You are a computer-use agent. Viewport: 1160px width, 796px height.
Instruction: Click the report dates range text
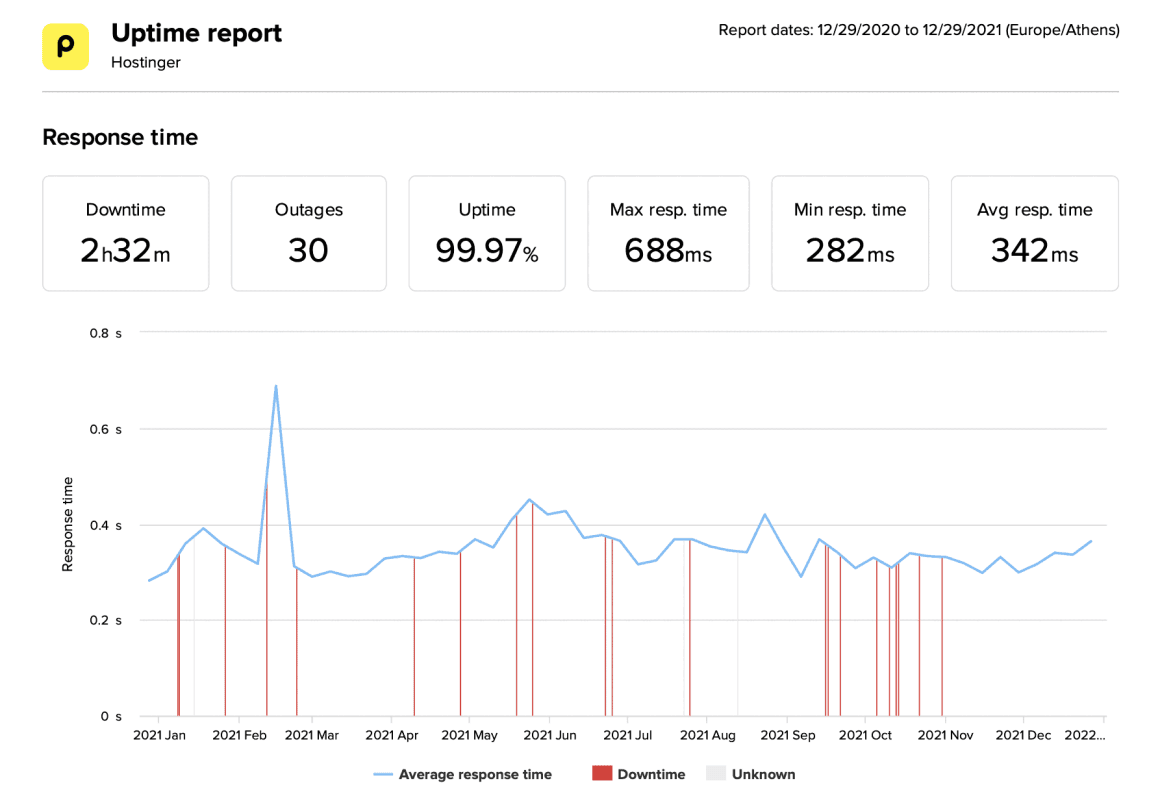(x=918, y=30)
